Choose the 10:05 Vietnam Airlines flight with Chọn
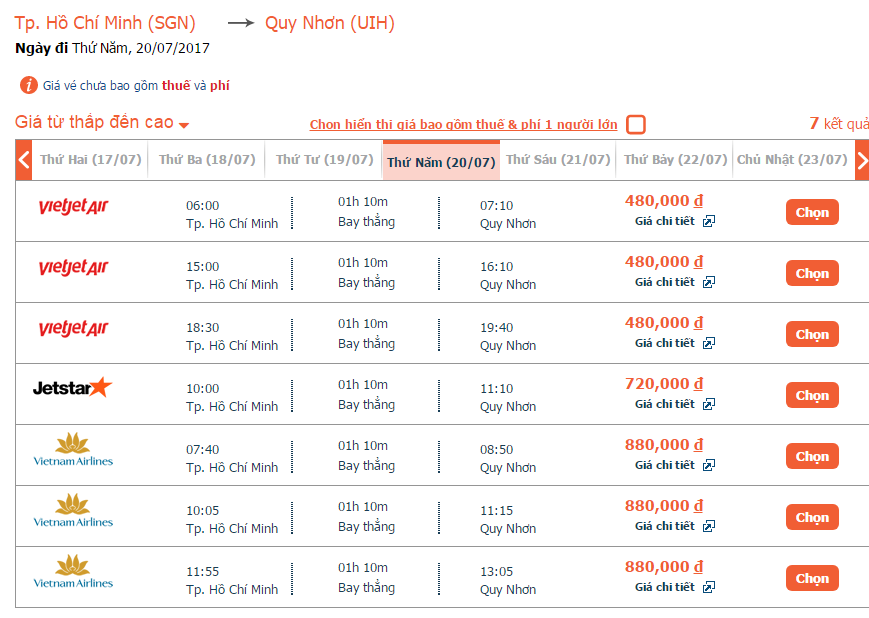This screenshot has height=618, width=869. (x=812, y=517)
